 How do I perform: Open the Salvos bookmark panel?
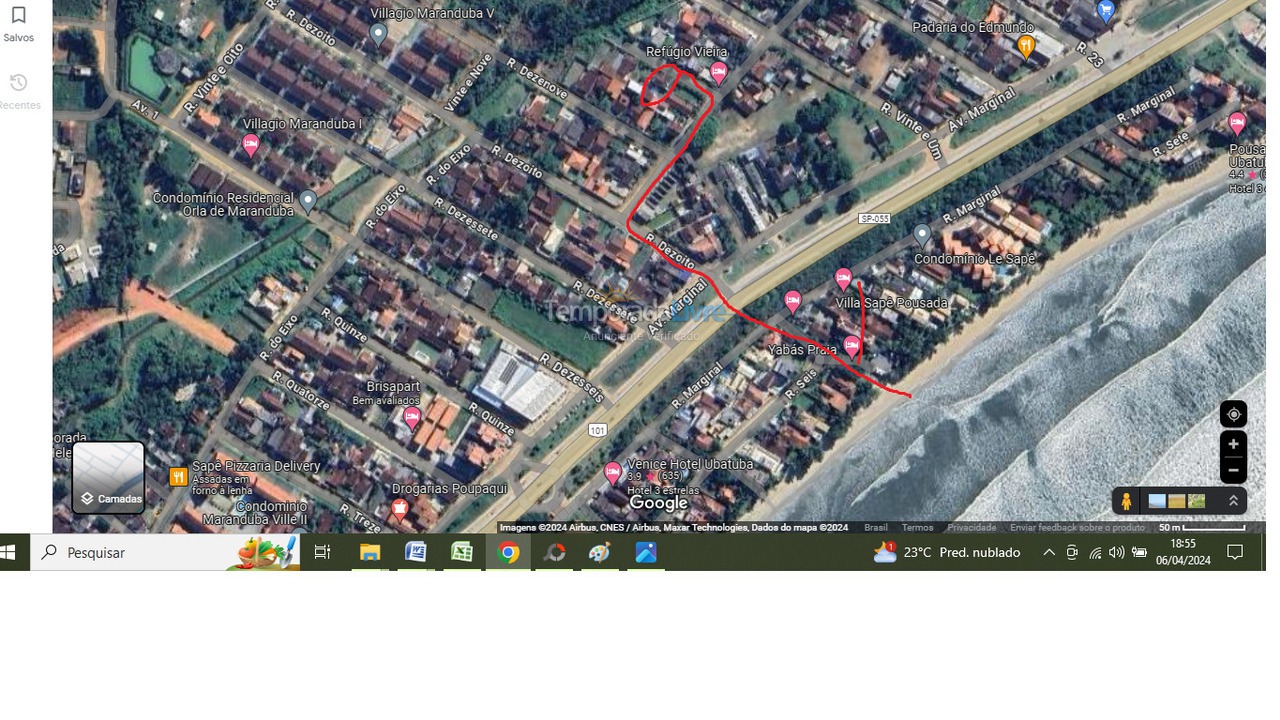(18, 24)
